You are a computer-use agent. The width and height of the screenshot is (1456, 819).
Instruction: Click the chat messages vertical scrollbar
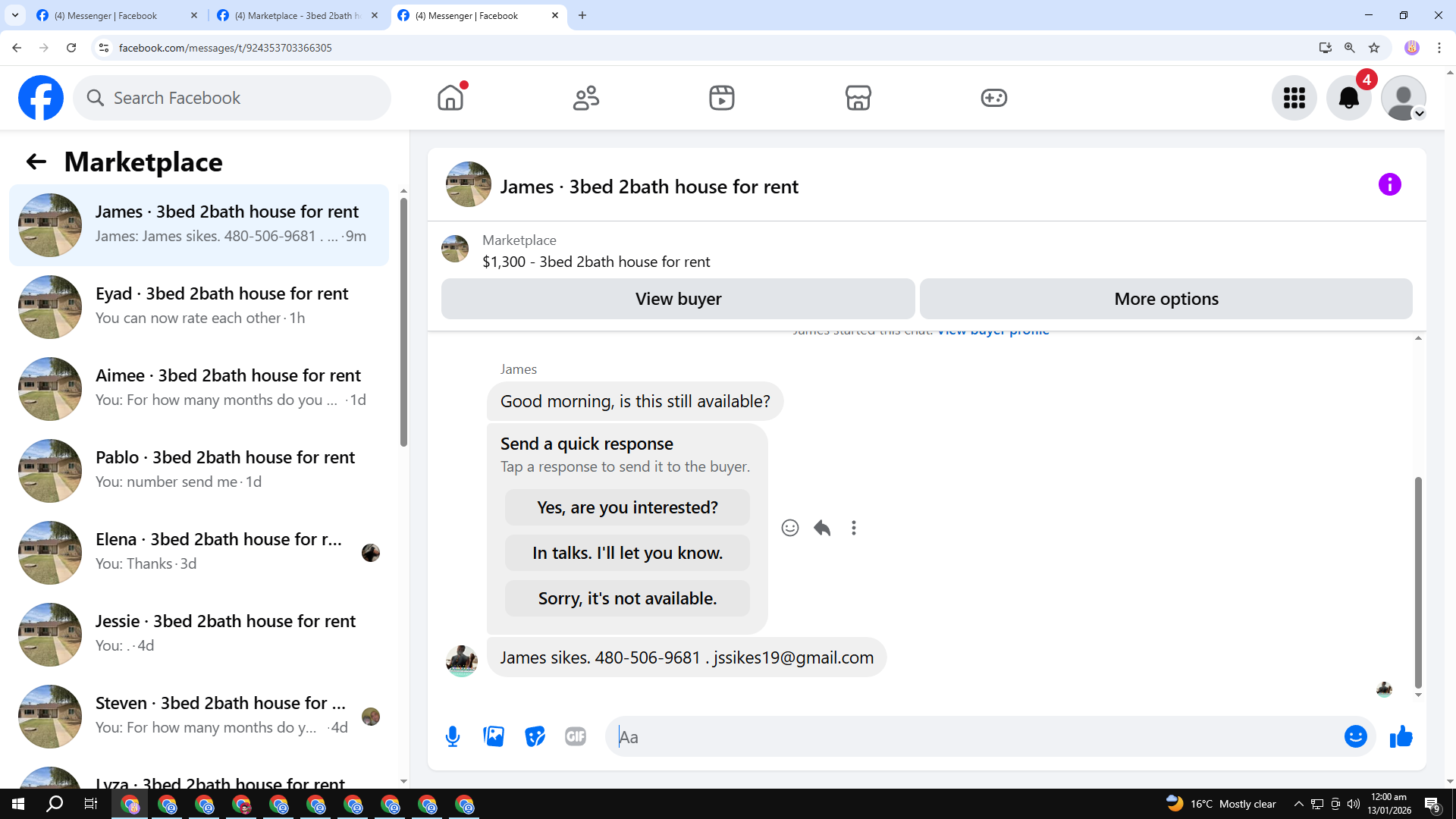(1417, 582)
